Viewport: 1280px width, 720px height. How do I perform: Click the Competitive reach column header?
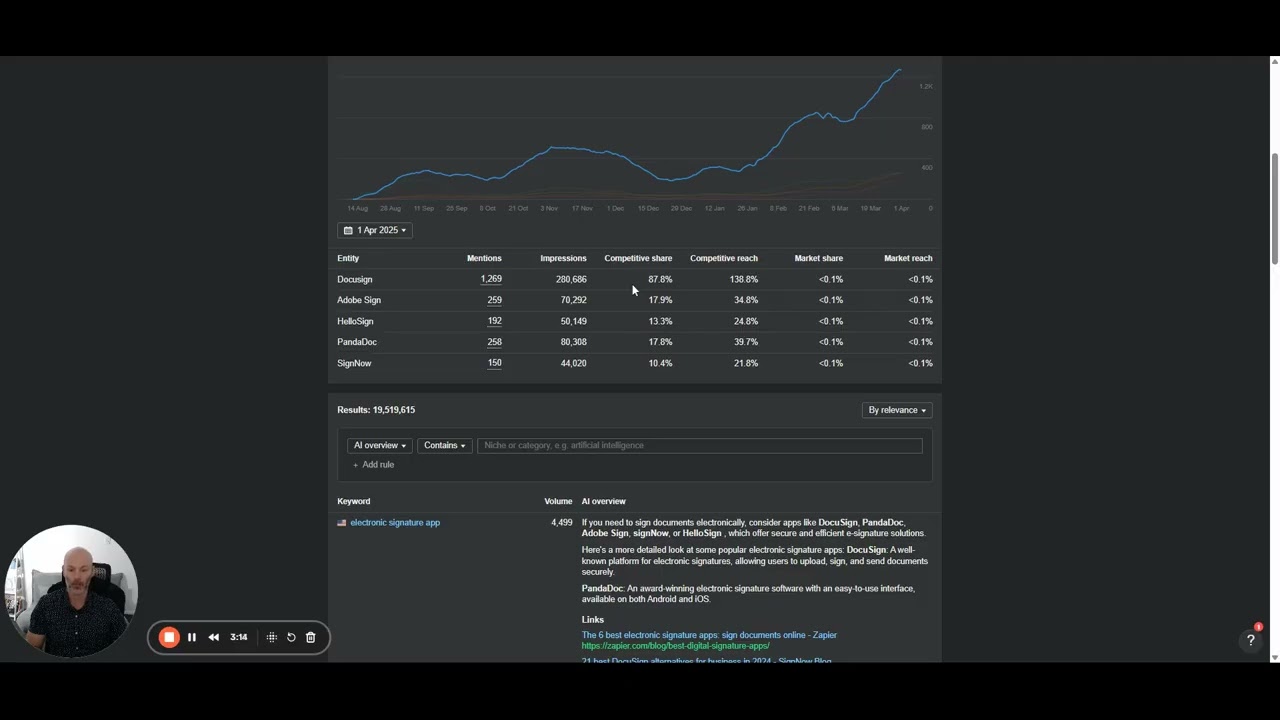pos(724,258)
